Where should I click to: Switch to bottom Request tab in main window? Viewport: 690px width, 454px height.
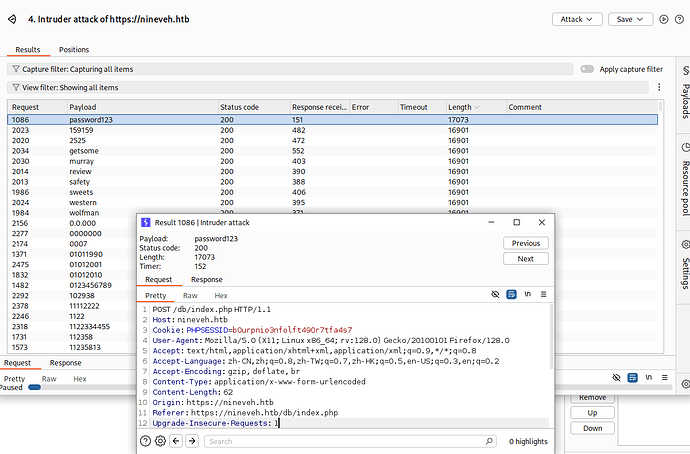(x=18, y=363)
